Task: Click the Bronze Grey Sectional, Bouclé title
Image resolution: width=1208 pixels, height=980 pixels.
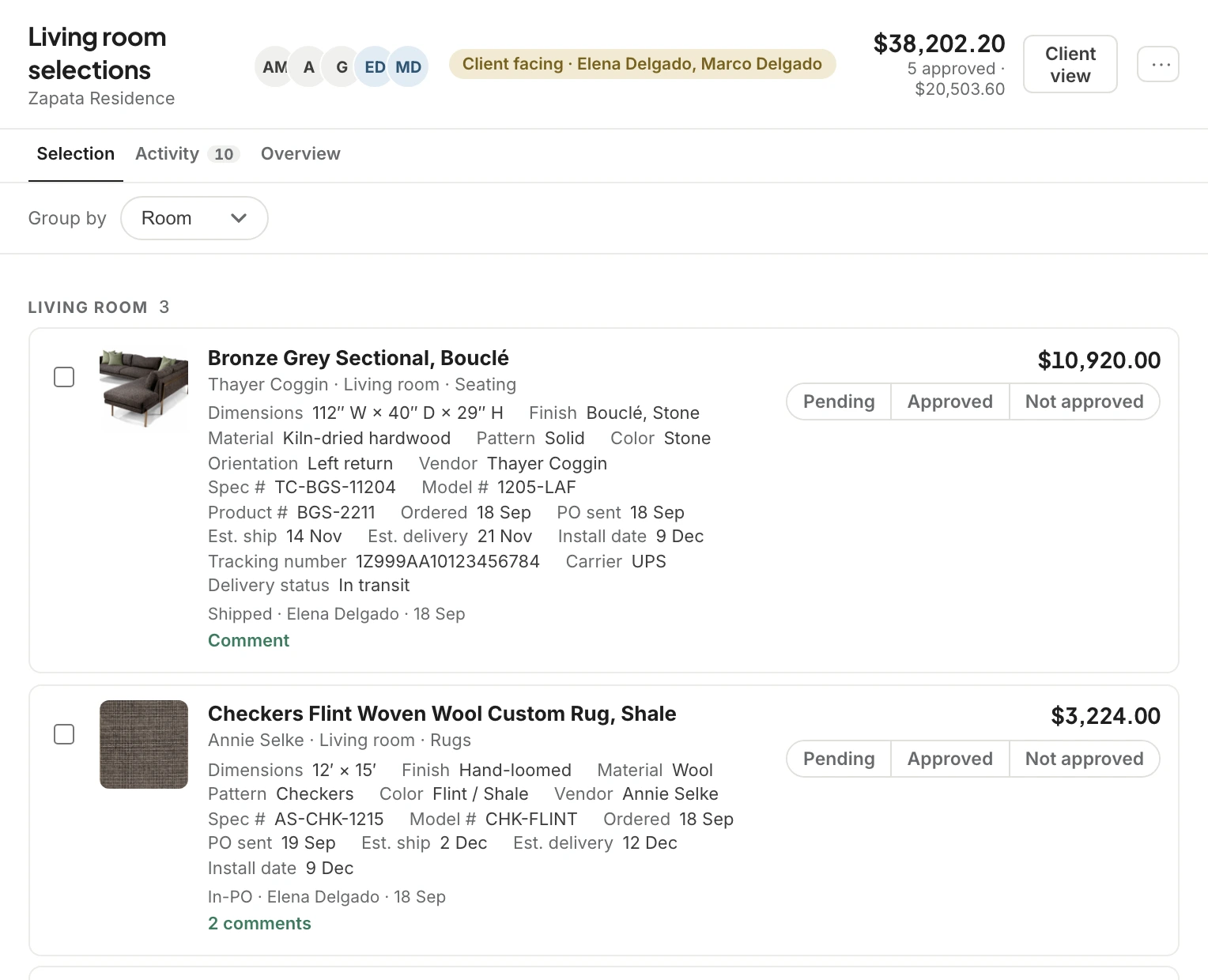Action: pos(358,358)
